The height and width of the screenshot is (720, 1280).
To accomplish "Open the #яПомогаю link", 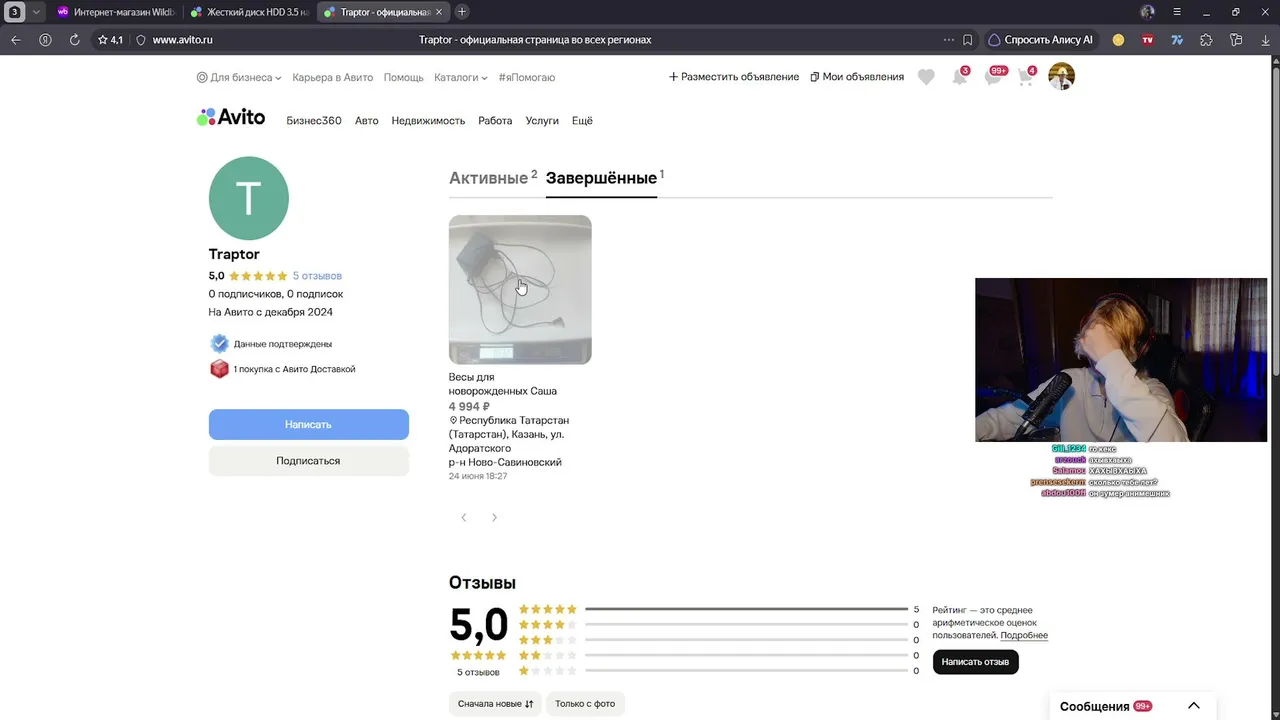I will [527, 77].
